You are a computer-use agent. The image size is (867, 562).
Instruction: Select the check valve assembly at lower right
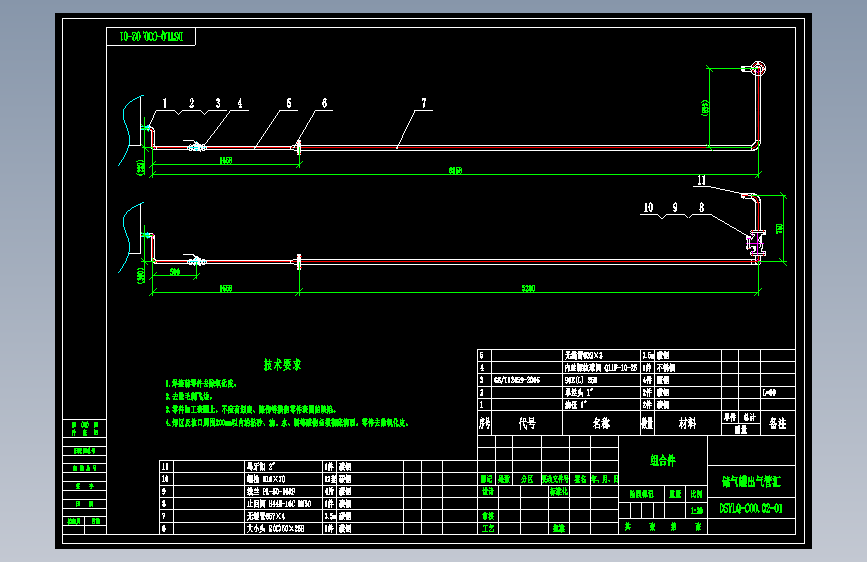tap(756, 243)
